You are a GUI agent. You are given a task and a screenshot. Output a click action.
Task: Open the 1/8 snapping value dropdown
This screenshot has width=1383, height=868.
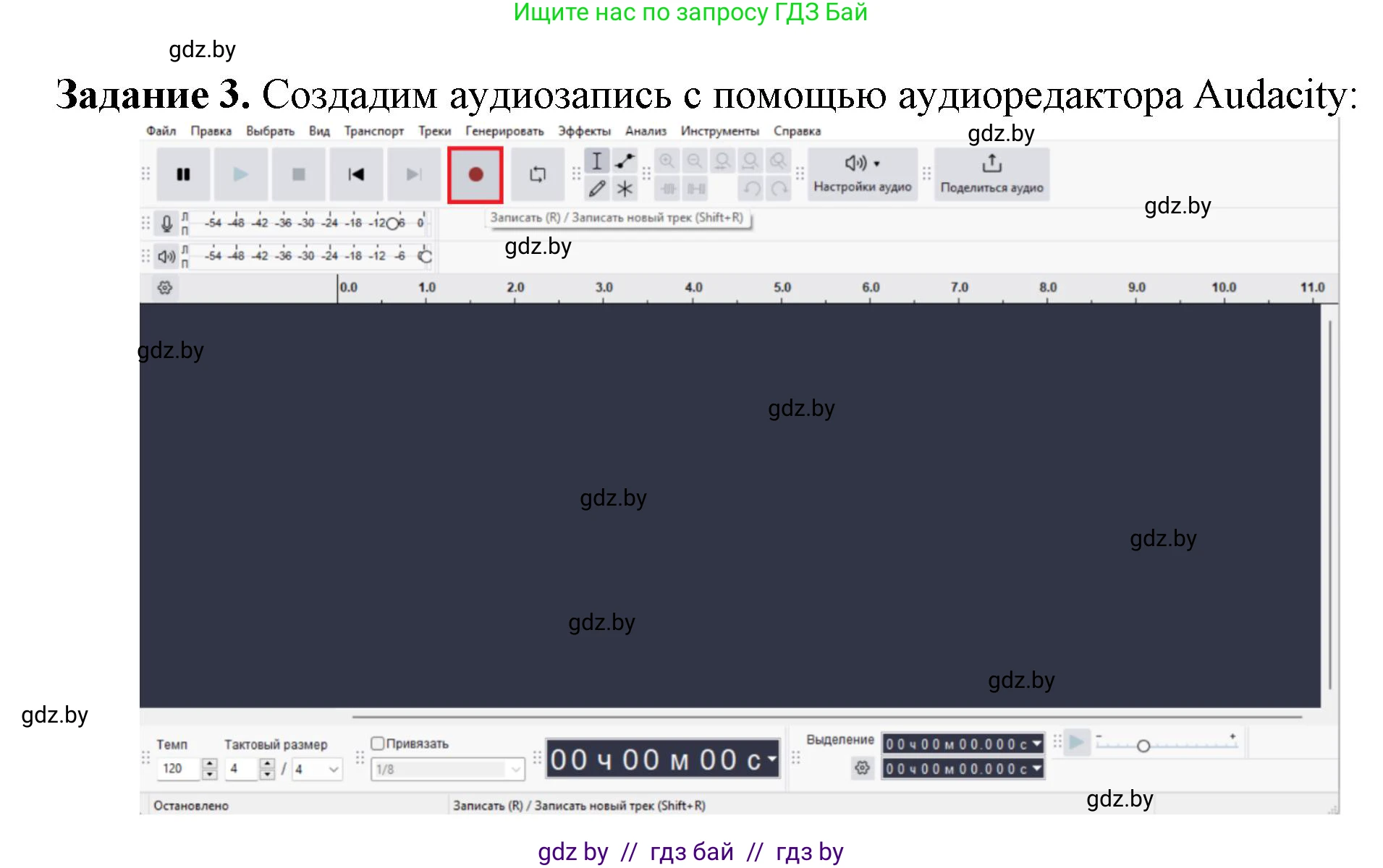515,769
